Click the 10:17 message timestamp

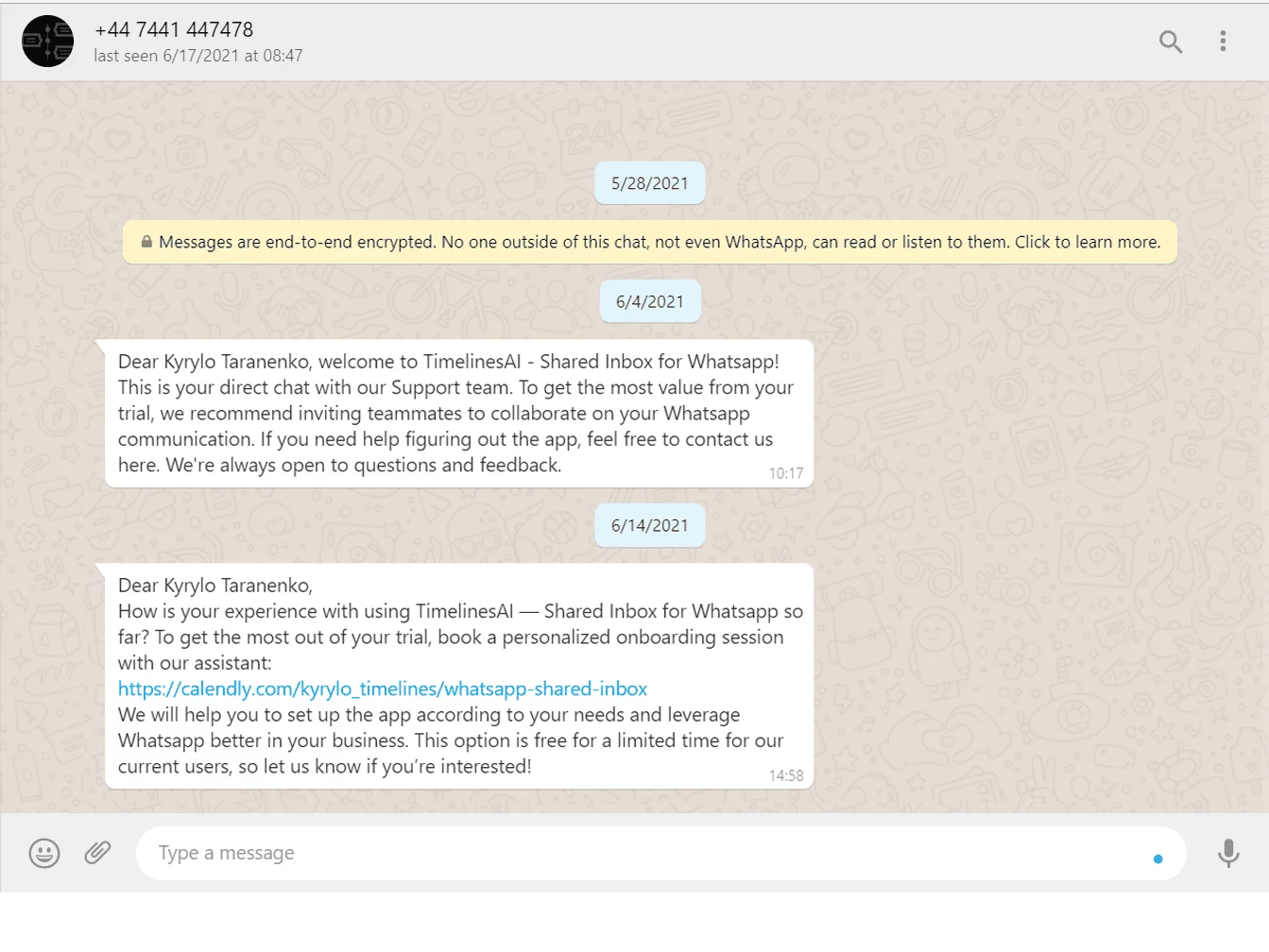[x=785, y=473]
